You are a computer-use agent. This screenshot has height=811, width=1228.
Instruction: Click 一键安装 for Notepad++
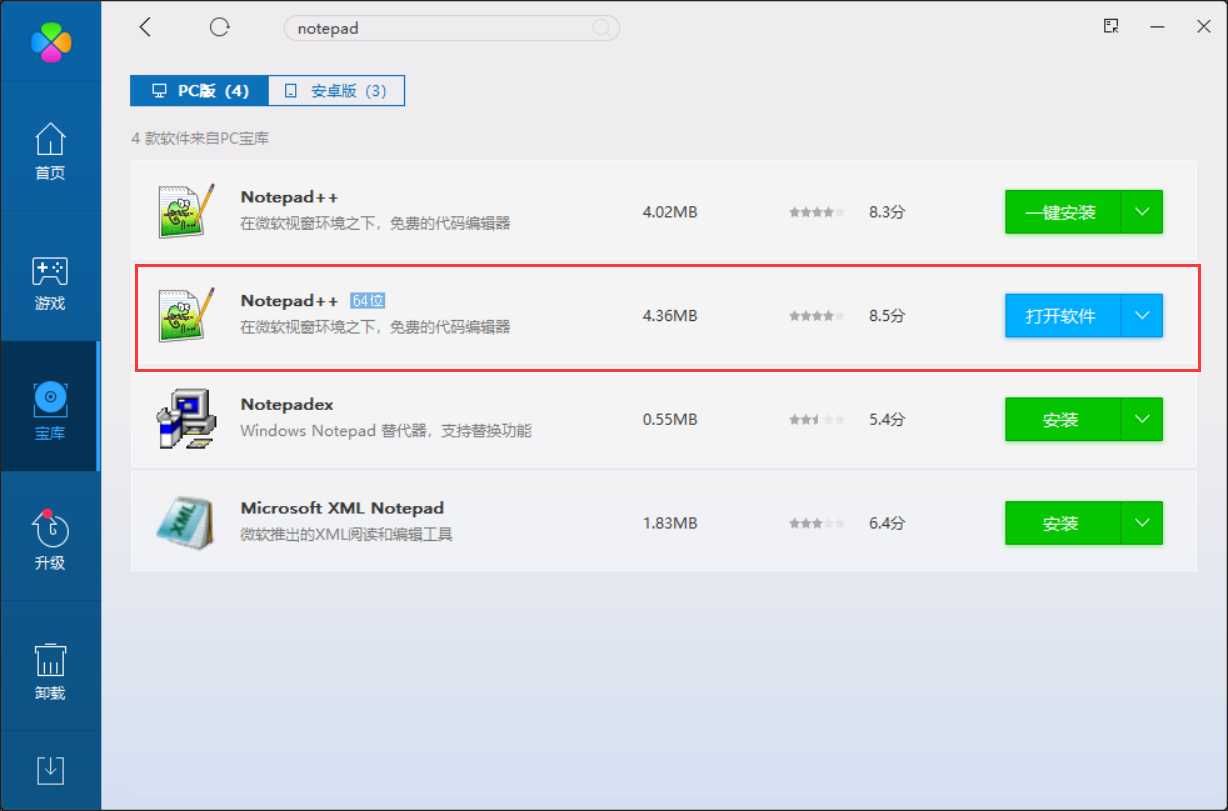(1063, 212)
